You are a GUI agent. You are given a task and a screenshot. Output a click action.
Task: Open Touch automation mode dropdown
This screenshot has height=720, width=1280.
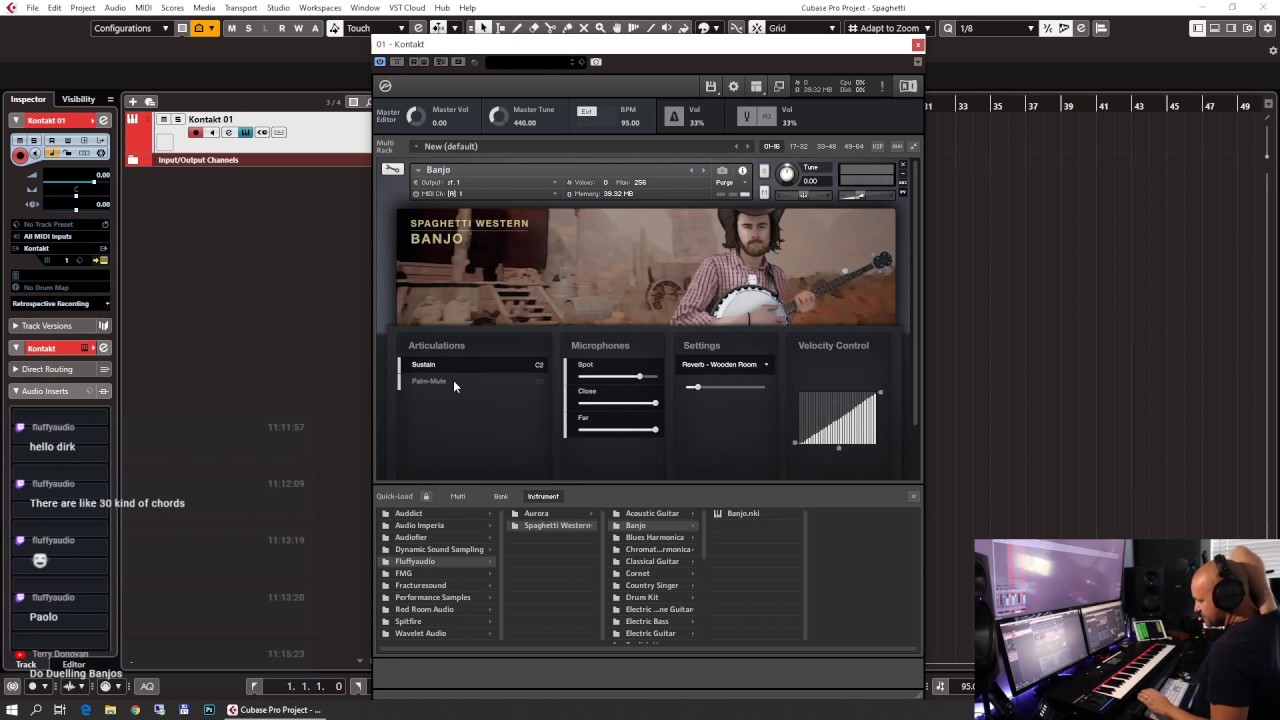coord(375,28)
